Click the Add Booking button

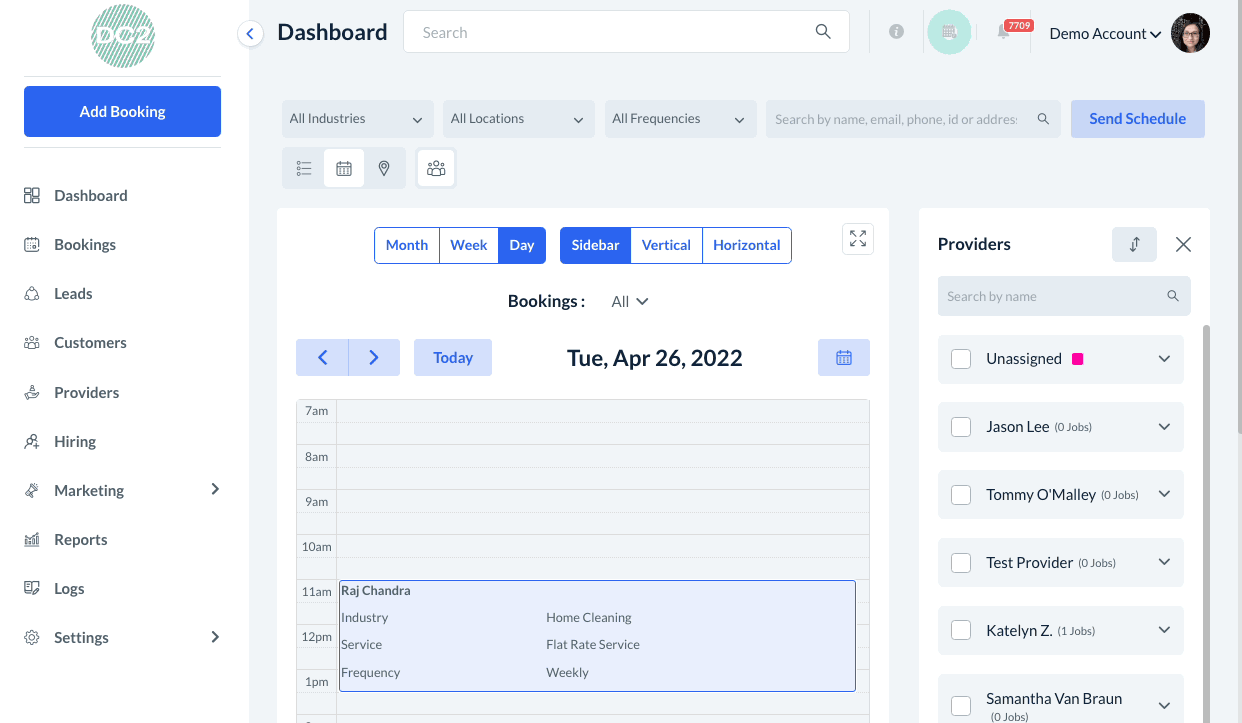122,112
